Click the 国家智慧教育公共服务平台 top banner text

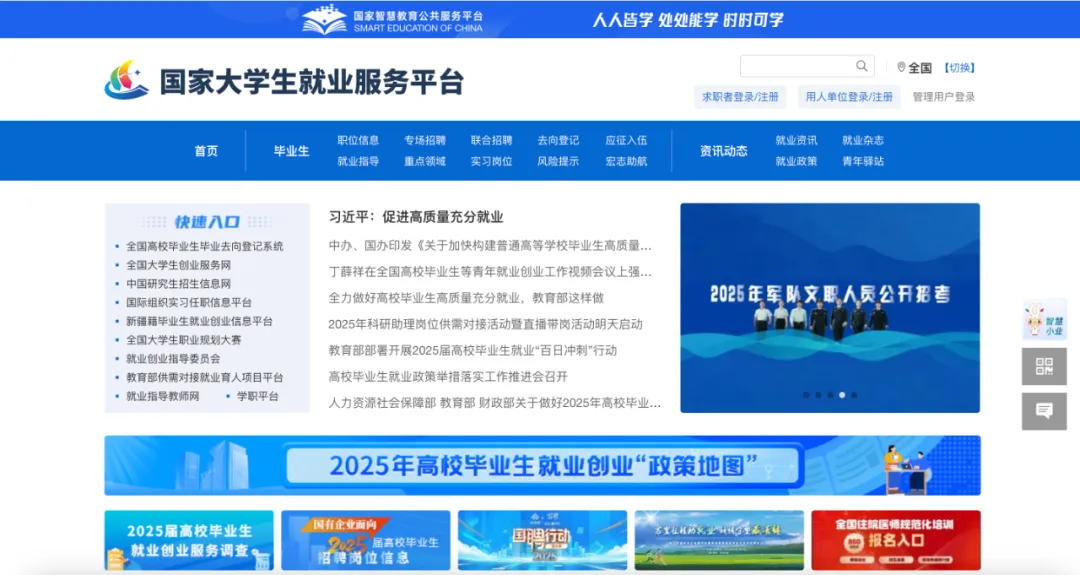[x=418, y=15]
